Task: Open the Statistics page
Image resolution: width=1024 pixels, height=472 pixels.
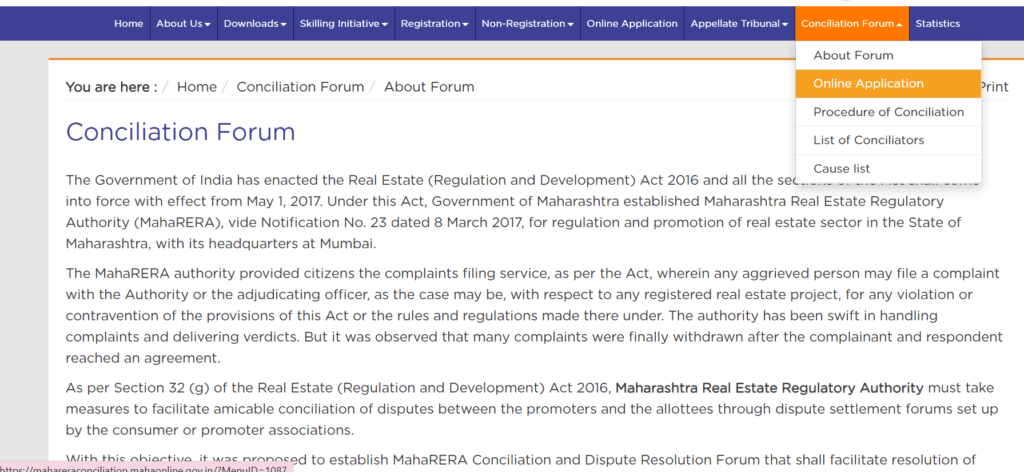Action: click(x=938, y=24)
